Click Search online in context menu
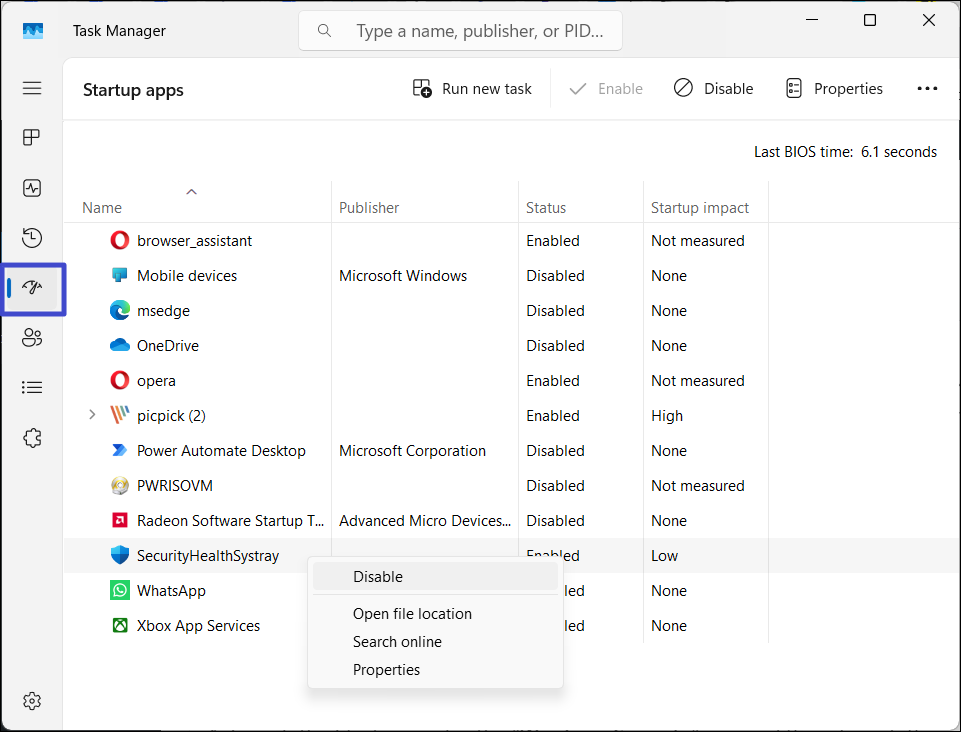 tap(397, 642)
